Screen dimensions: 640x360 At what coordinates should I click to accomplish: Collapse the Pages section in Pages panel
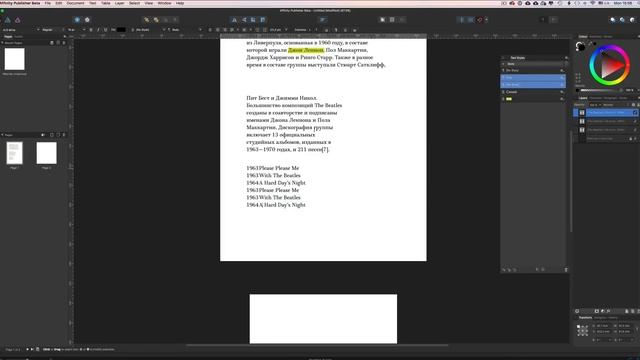click(2, 135)
